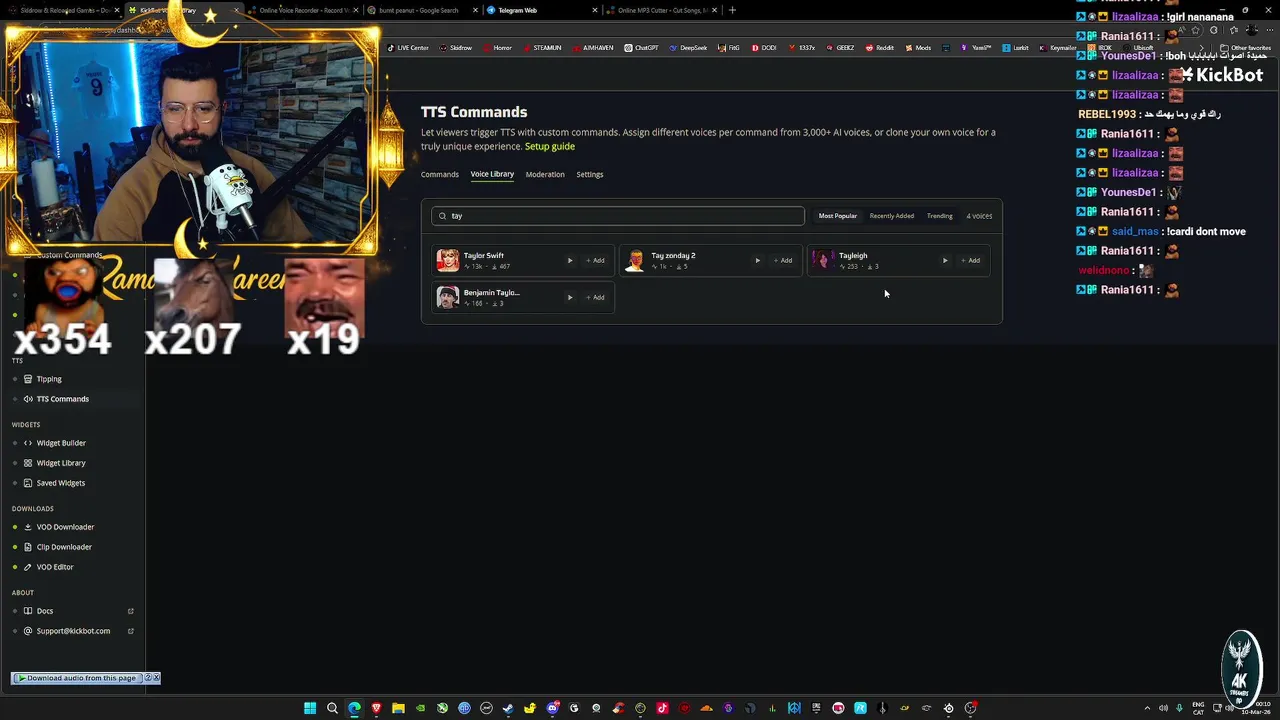
Task: Open the DeepSeek bookmark
Action: coord(688,48)
